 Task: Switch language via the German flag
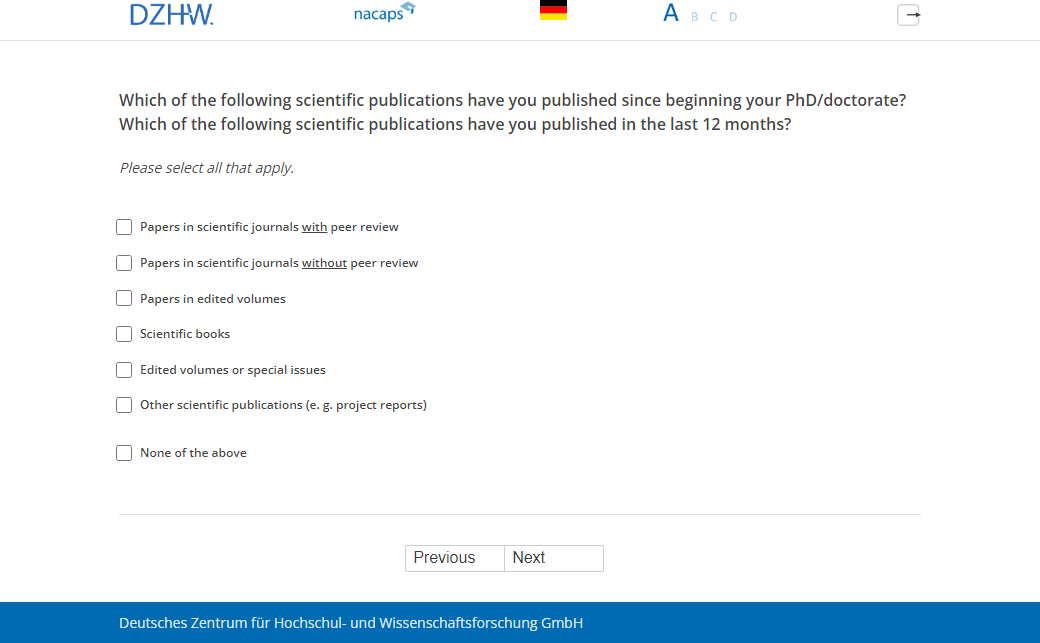click(553, 11)
